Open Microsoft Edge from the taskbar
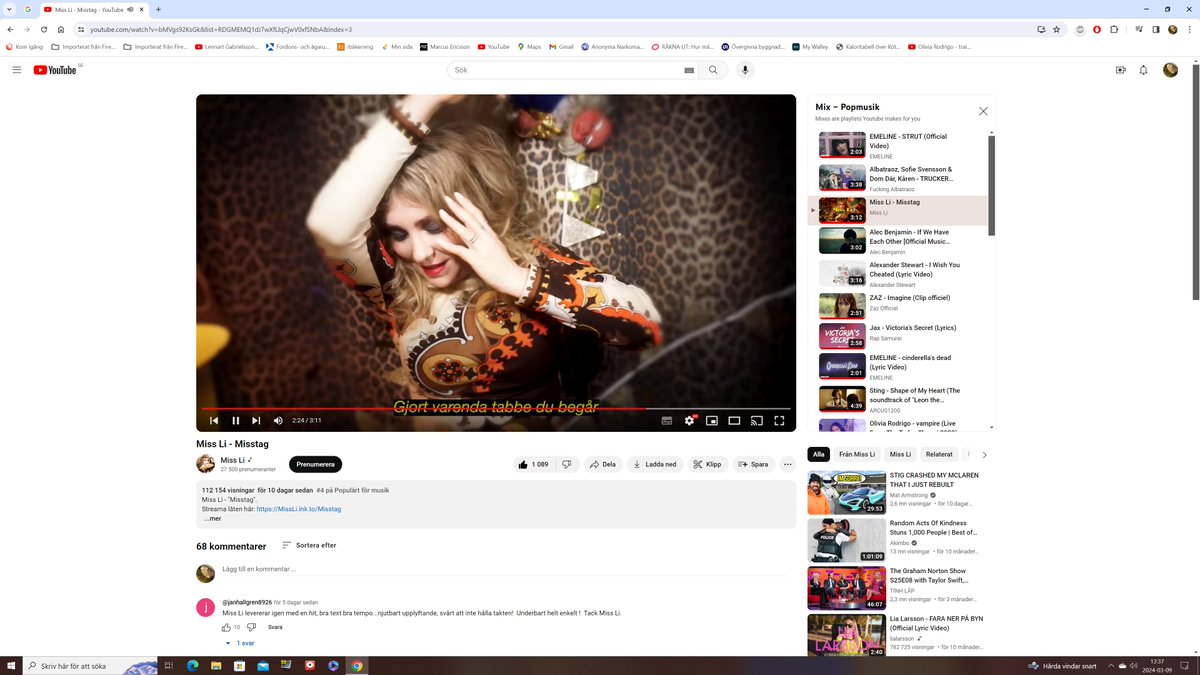 193,665
